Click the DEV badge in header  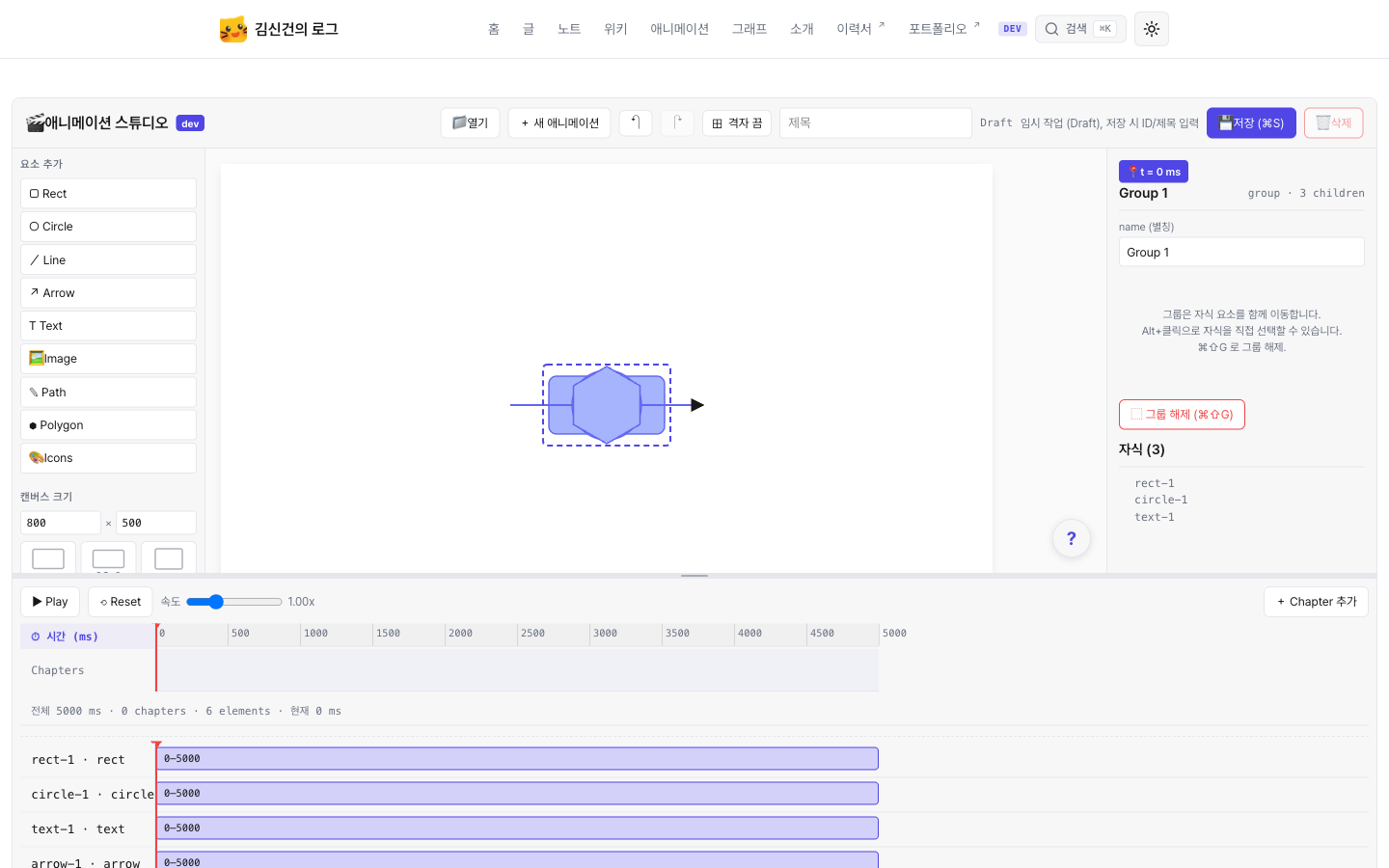[x=1012, y=29]
